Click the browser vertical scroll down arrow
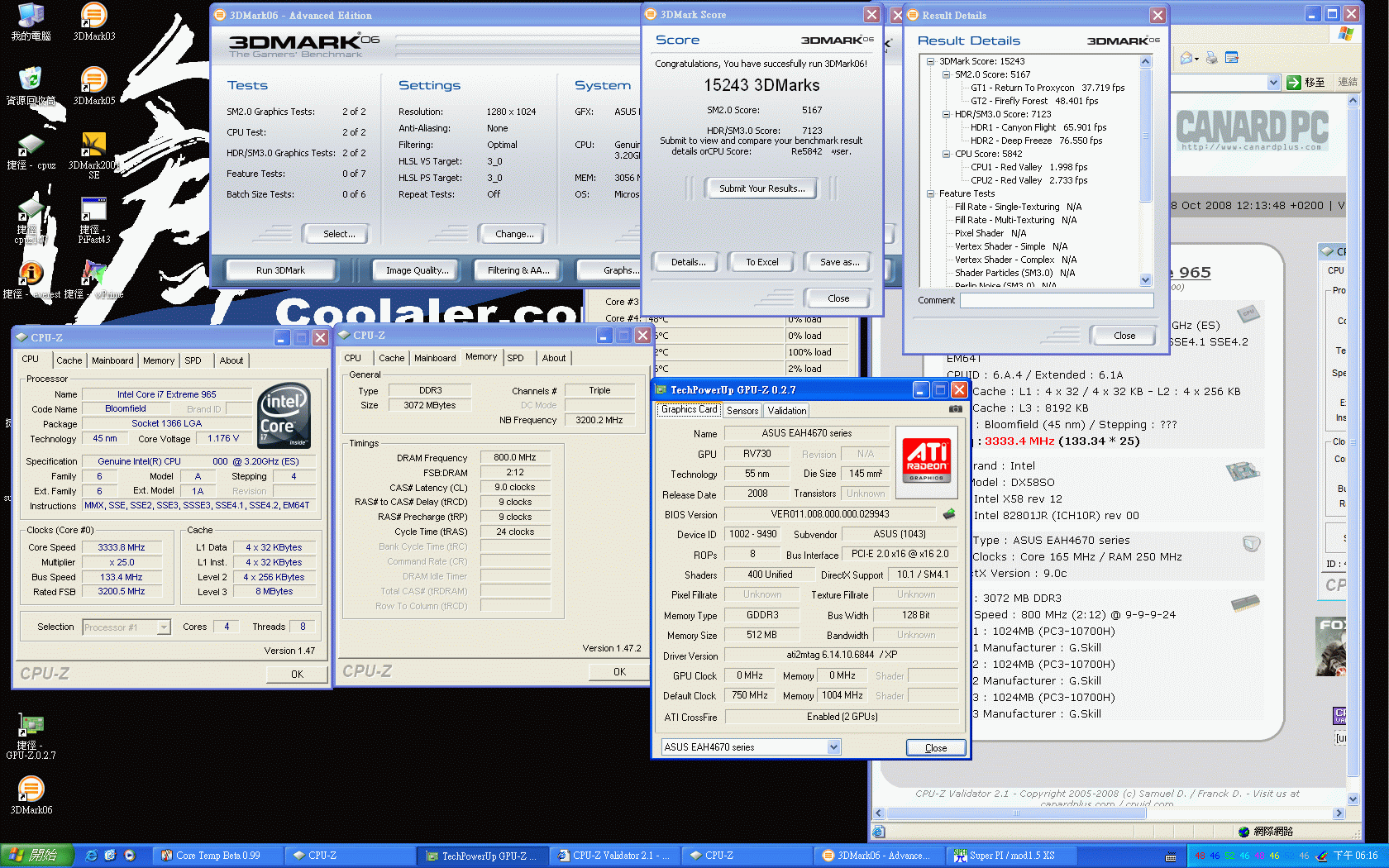The image size is (1389, 868). [x=1353, y=799]
